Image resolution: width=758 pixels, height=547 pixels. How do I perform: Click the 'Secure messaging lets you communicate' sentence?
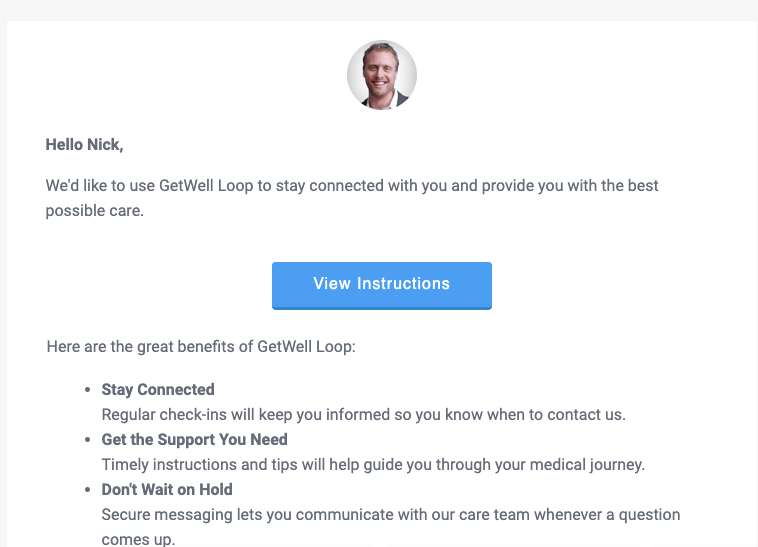(x=391, y=515)
